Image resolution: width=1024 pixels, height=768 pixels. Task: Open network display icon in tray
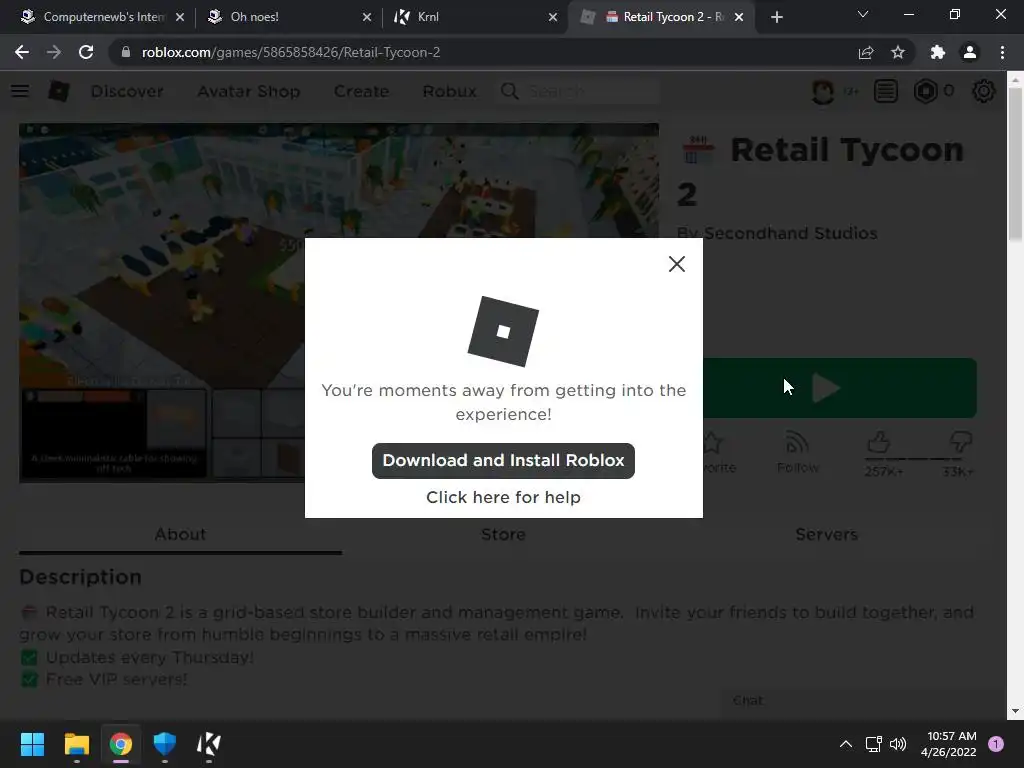(x=873, y=744)
